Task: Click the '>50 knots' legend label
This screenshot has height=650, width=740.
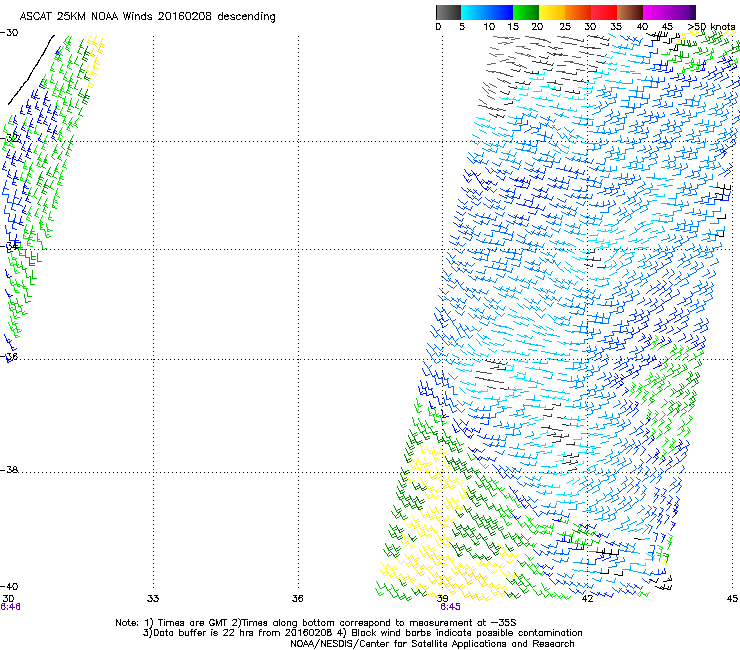Action: coord(711,27)
